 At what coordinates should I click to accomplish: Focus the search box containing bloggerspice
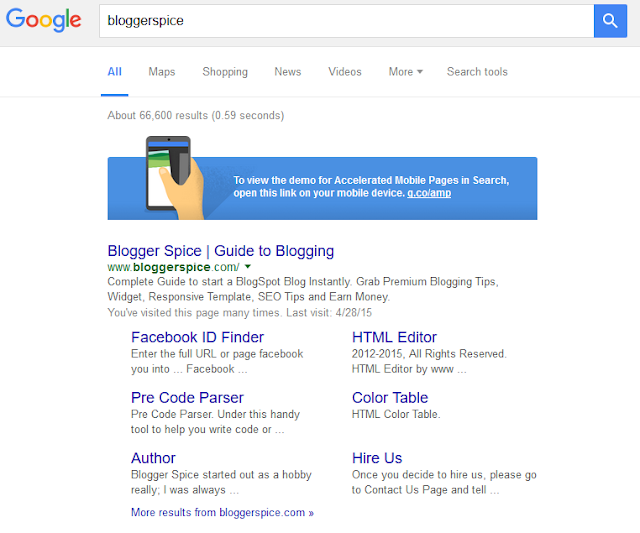pos(347,21)
